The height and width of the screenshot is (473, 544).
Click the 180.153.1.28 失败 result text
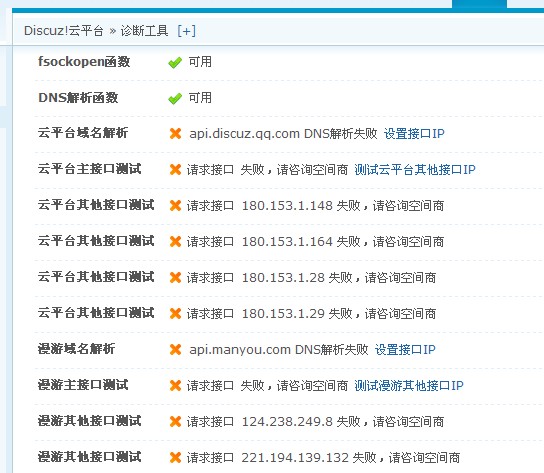(311, 278)
